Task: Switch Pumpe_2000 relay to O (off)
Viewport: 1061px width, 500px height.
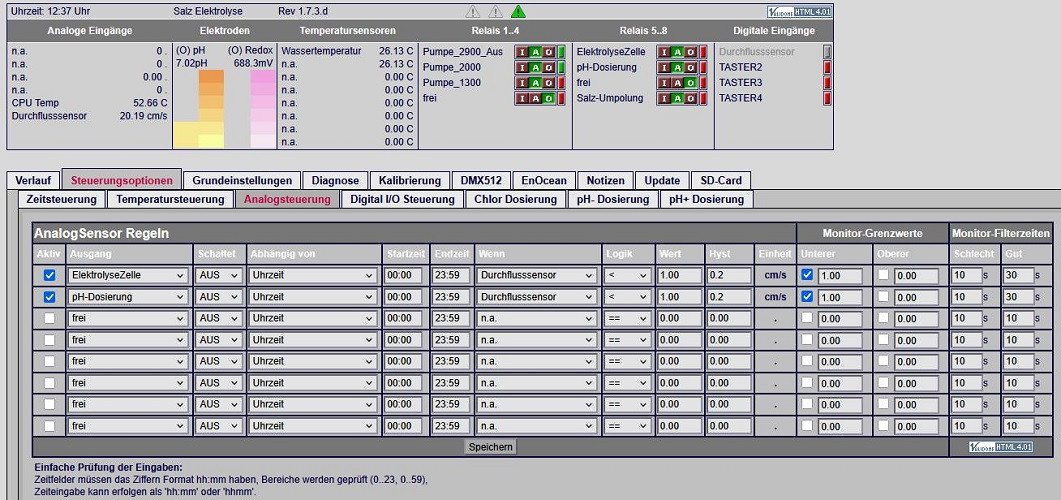Action: (x=549, y=67)
